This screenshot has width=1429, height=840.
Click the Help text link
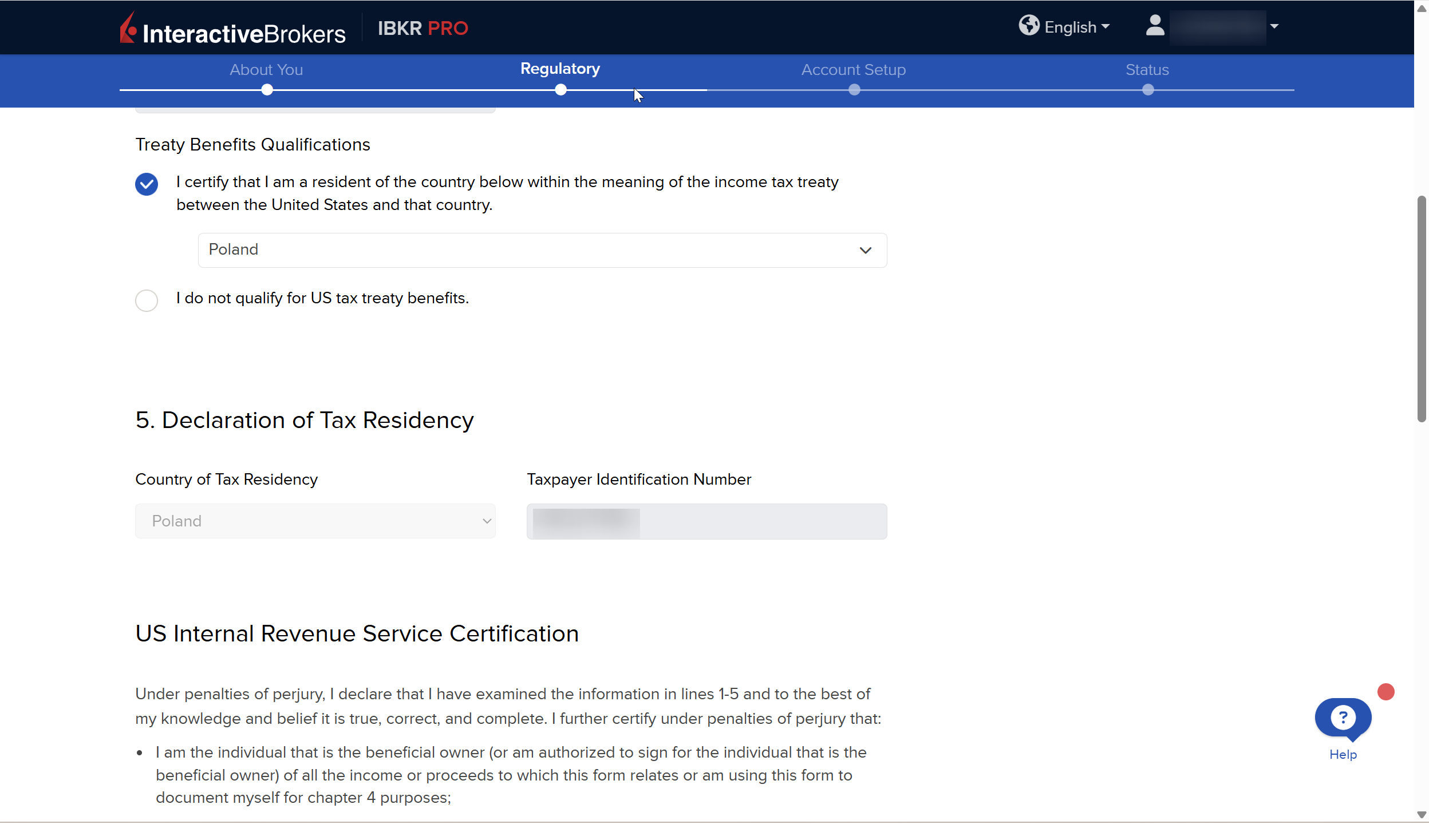coord(1343,755)
